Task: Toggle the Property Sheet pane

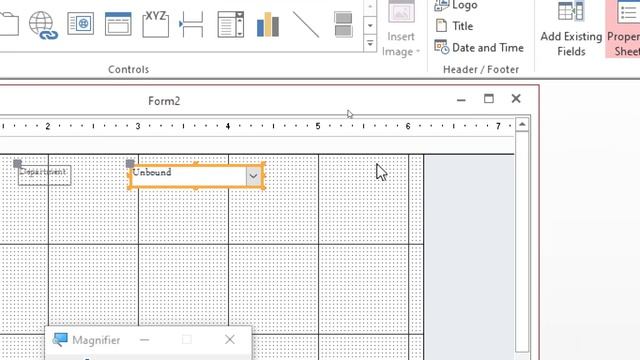Action: 623,29
